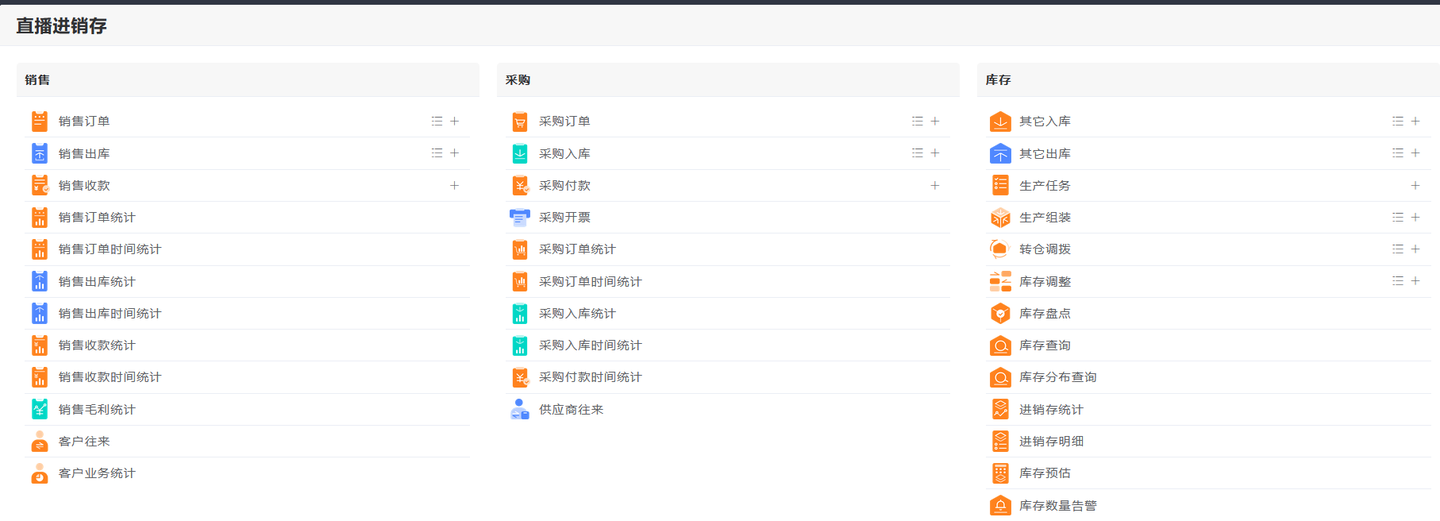Image resolution: width=1440 pixels, height=521 pixels.
Task: Go to 供应商往来 page
Action: click(x=571, y=410)
